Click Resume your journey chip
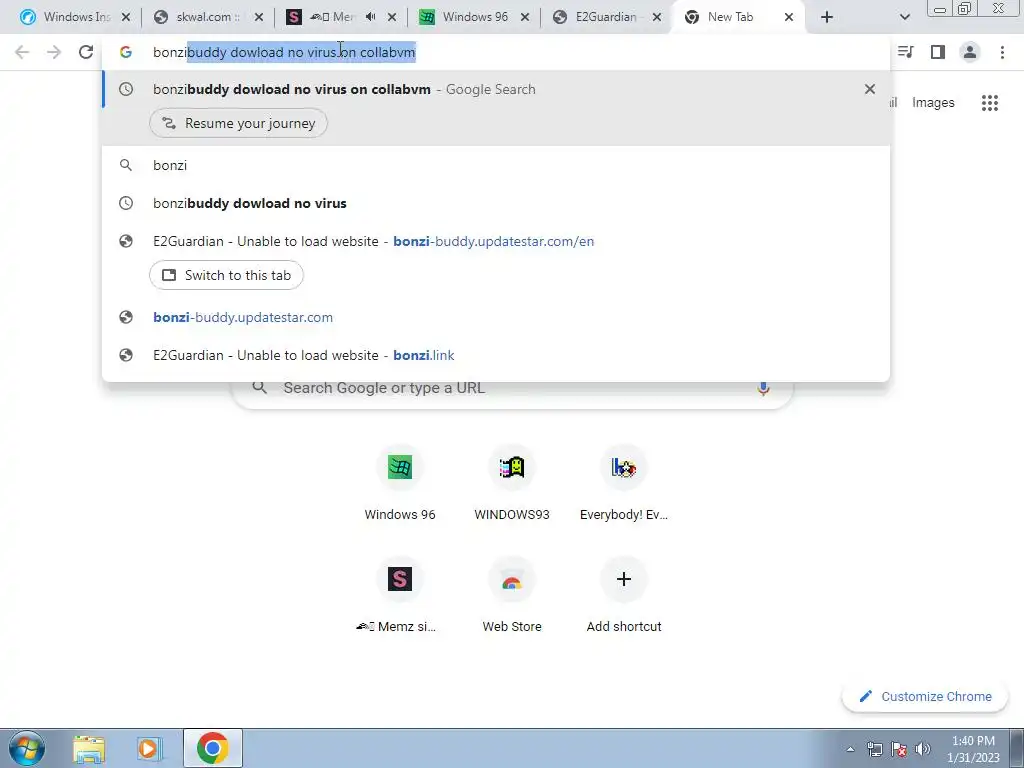The width and height of the screenshot is (1024, 768). [x=238, y=123]
